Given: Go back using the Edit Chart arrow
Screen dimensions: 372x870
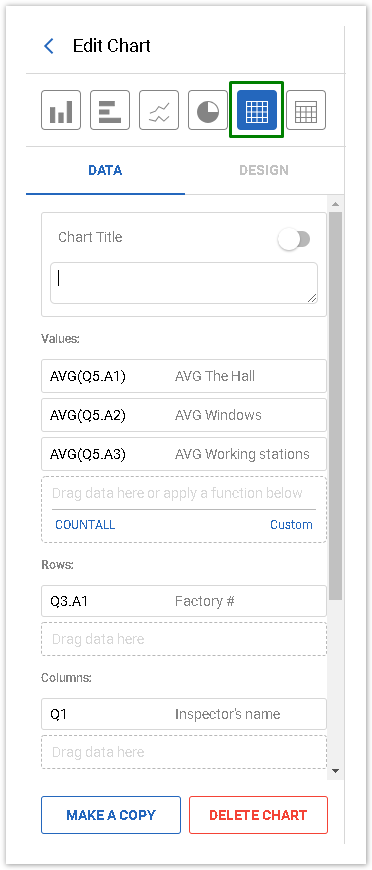Looking at the screenshot, I should tap(49, 46).
